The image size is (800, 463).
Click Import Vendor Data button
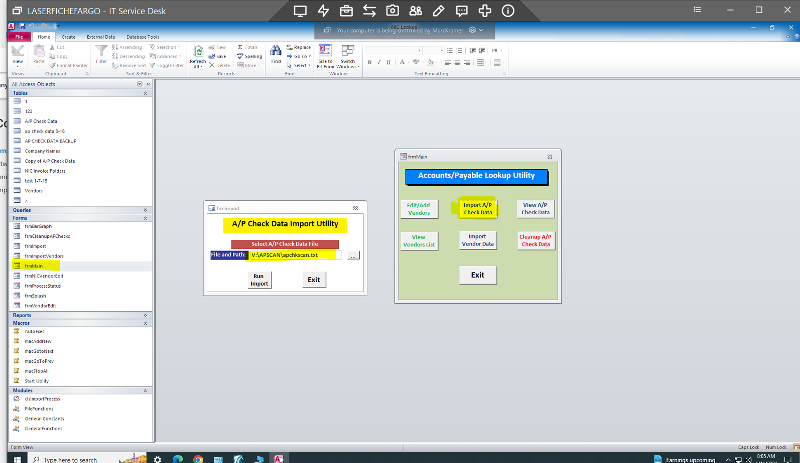pyautogui.click(x=478, y=240)
